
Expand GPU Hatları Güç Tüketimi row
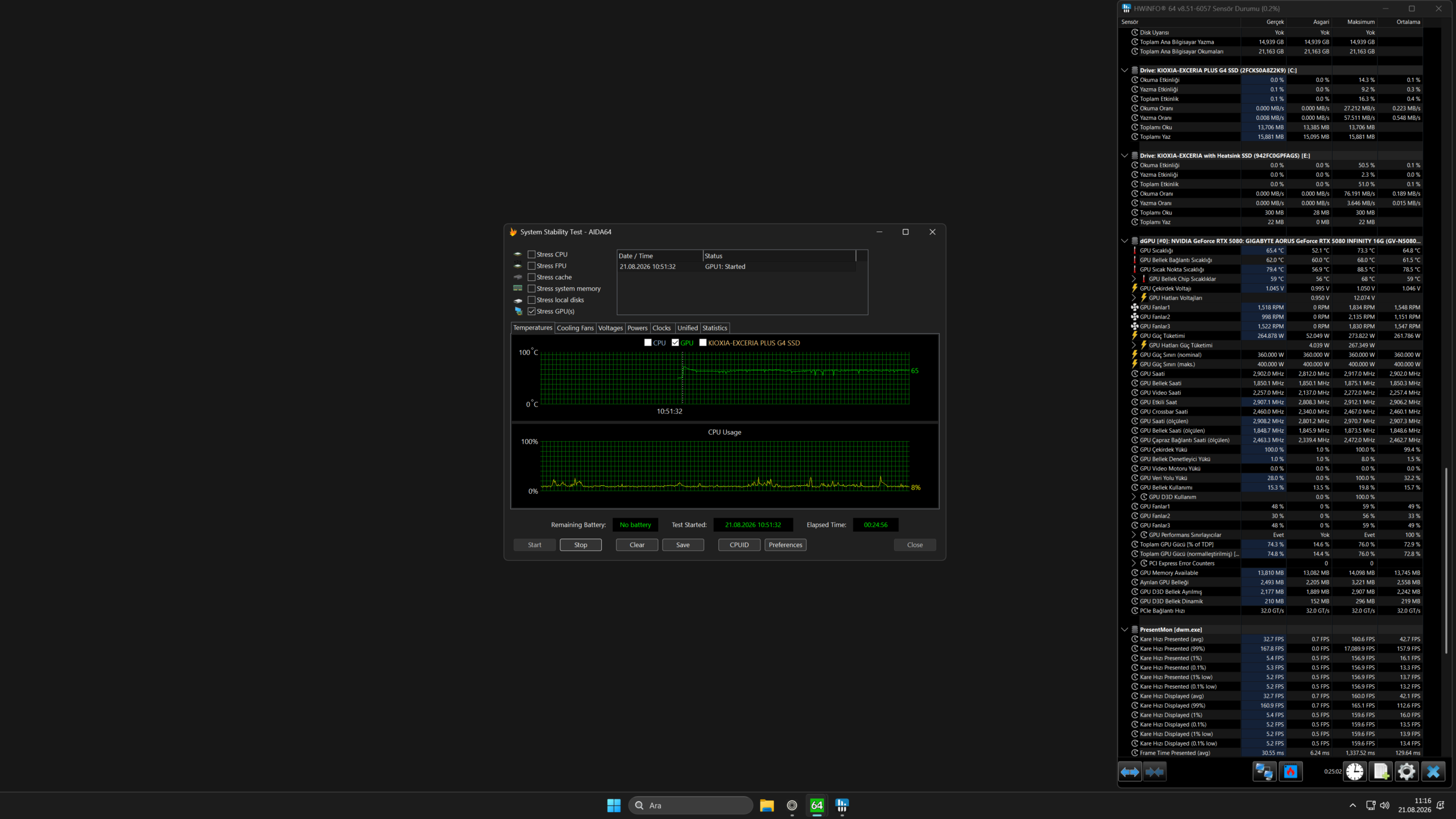1134,345
